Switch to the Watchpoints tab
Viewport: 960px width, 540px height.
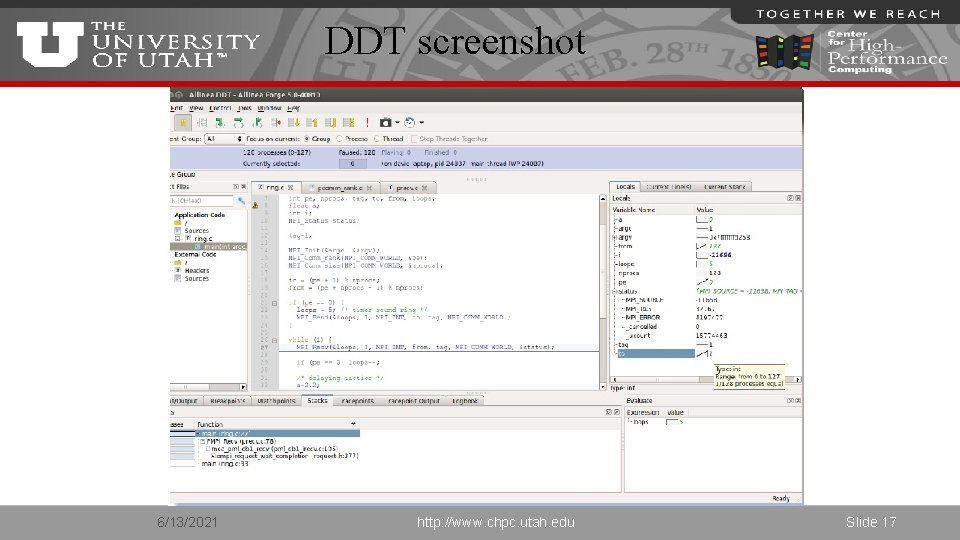click(x=276, y=401)
